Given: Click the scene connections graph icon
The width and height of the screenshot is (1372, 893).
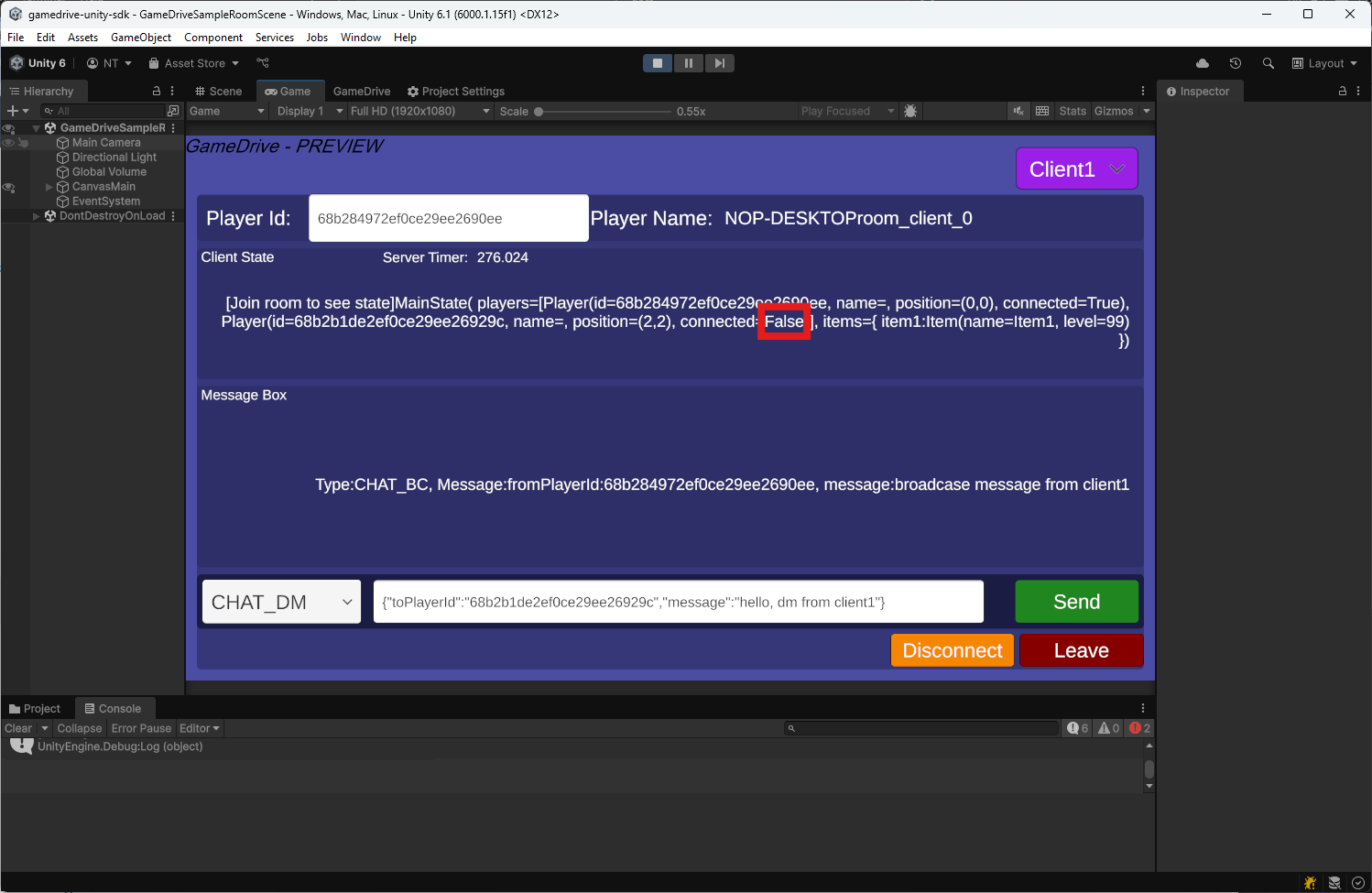Looking at the screenshot, I should [x=263, y=62].
